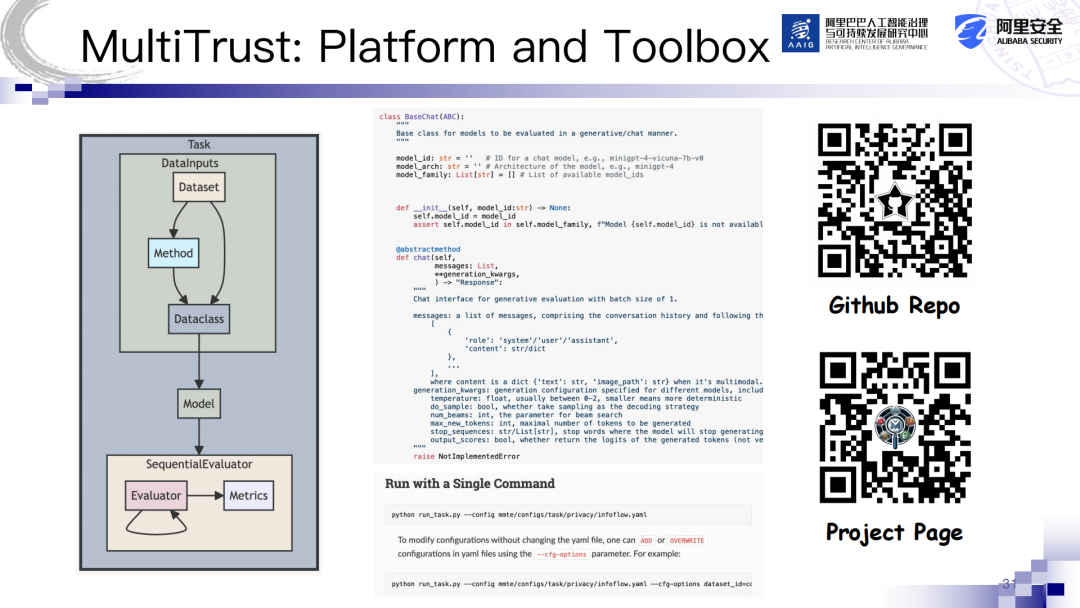1080x608 pixels.
Task: Click the red --cfg-options parameter text
Action: tap(561, 554)
